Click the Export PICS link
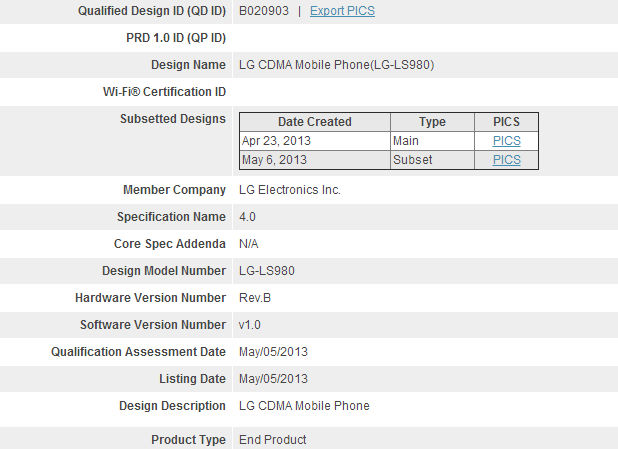Screen dimensions: 618x449 [342, 11]
